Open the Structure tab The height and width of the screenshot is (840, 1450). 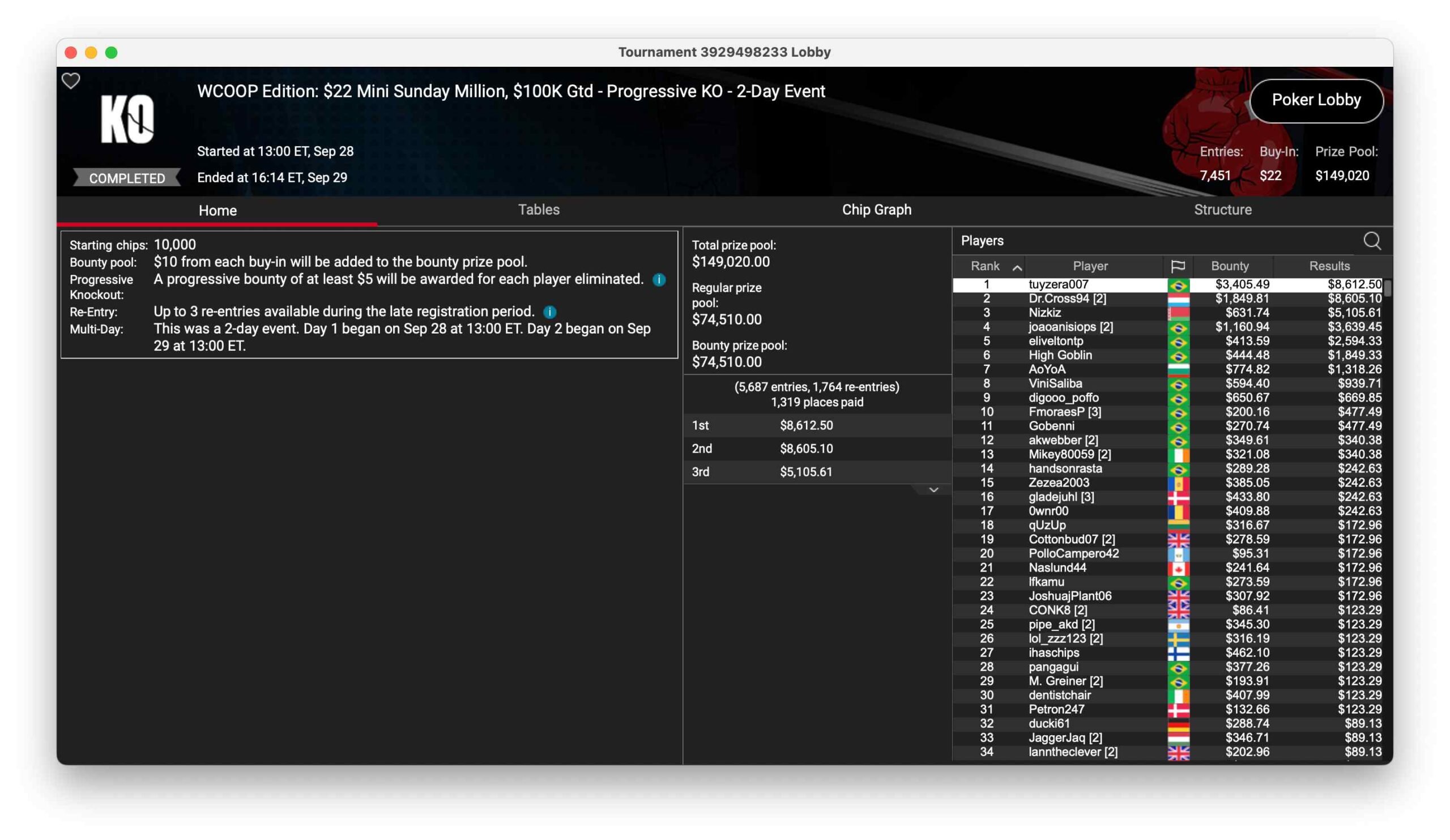pyautogui.click(x=1222, y=210)
